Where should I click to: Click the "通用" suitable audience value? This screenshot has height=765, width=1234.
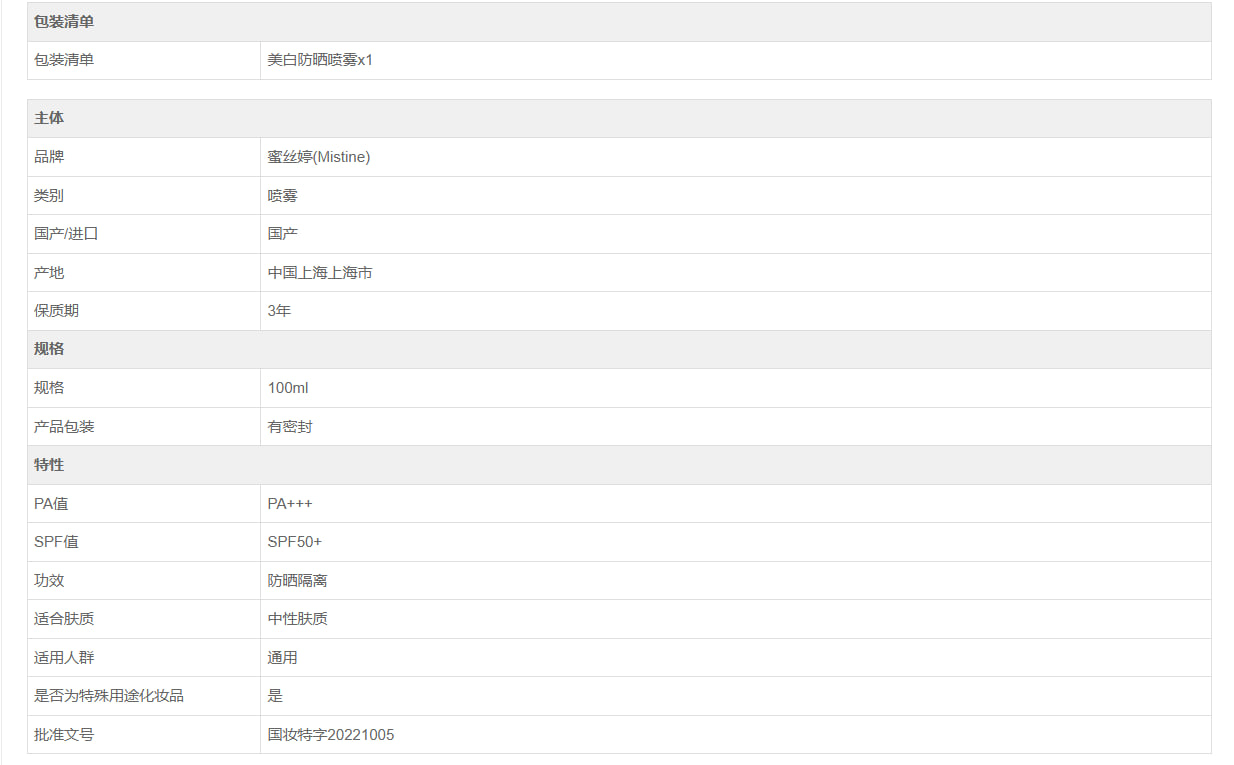coord(282,658)
